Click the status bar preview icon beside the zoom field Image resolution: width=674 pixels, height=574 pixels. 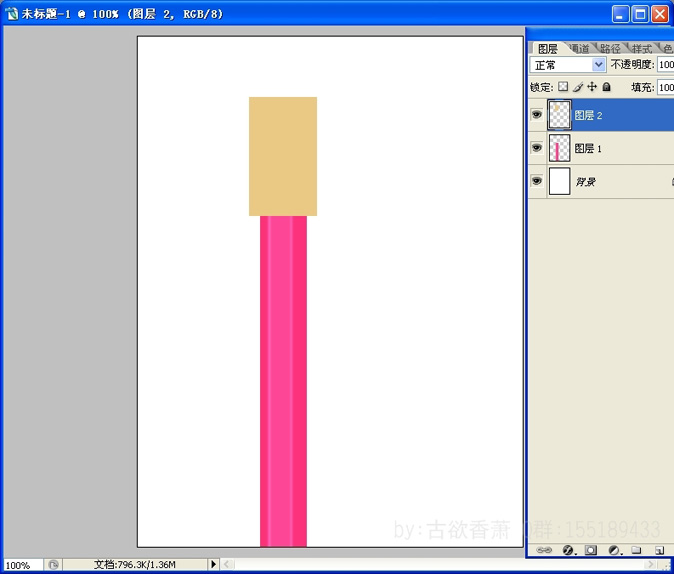[x=53, y=564]
